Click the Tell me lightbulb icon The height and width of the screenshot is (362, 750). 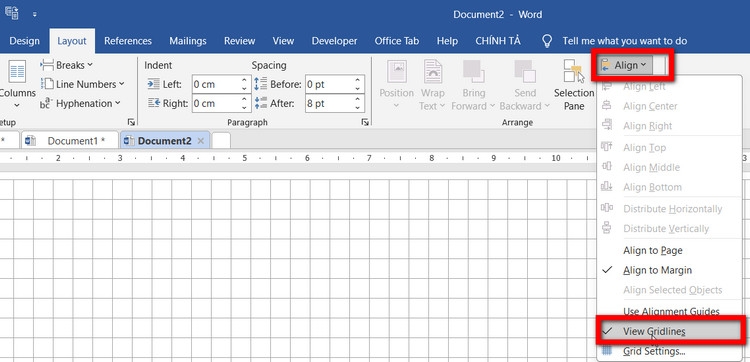pos(547,41)
